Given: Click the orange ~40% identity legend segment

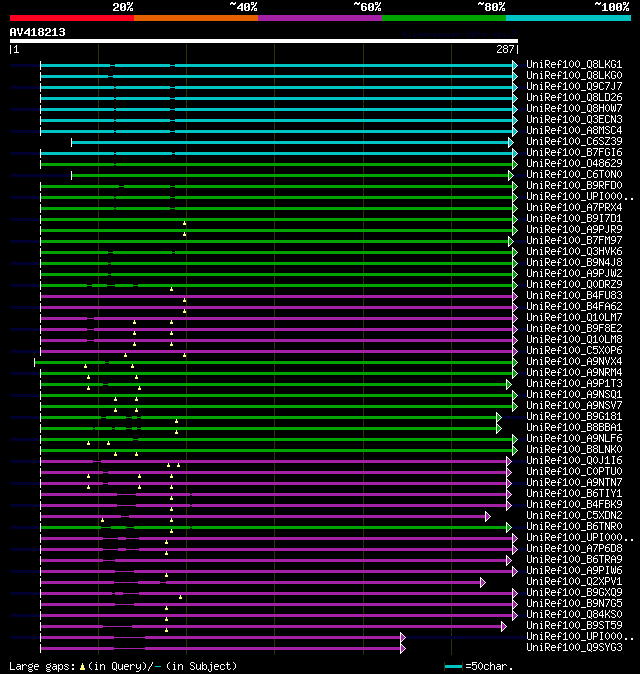Looking at the screenshot, I should point(196,18).
